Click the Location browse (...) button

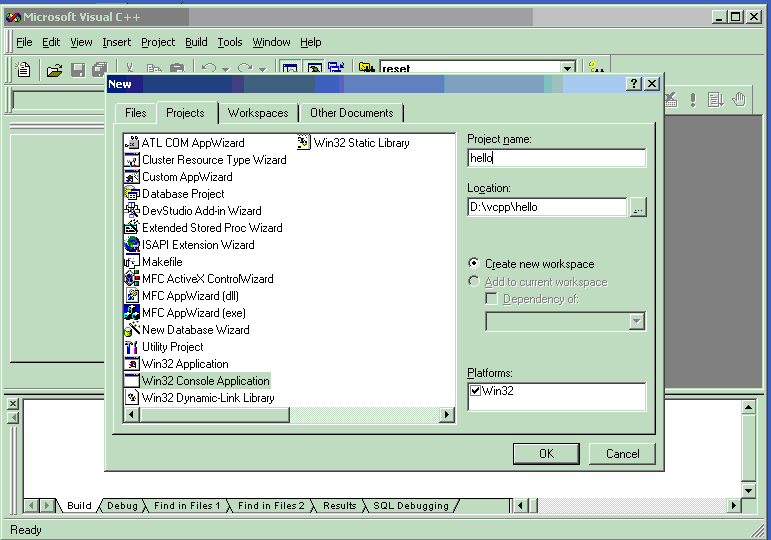coord(638,207)
